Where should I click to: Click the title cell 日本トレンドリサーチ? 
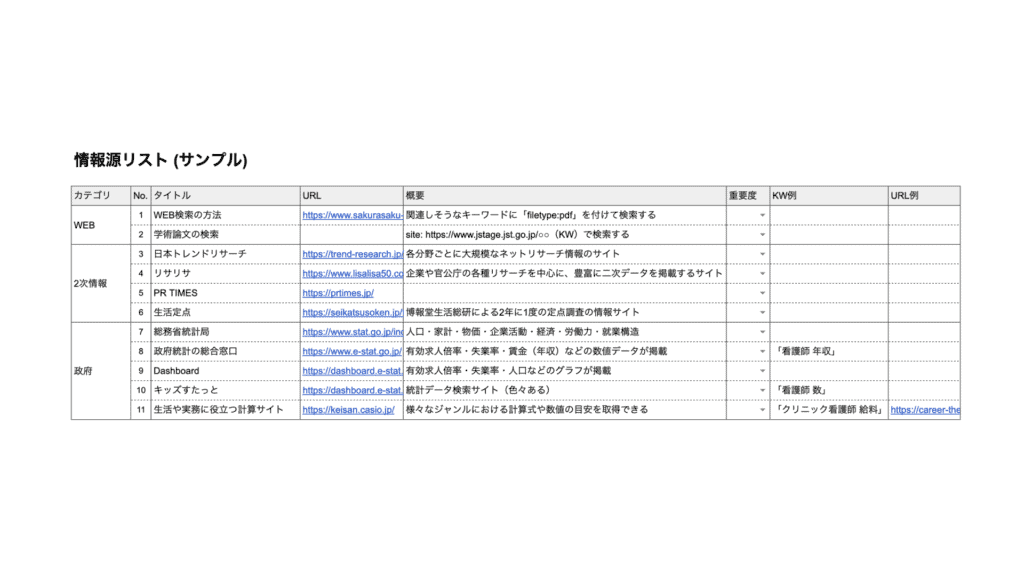225,254
